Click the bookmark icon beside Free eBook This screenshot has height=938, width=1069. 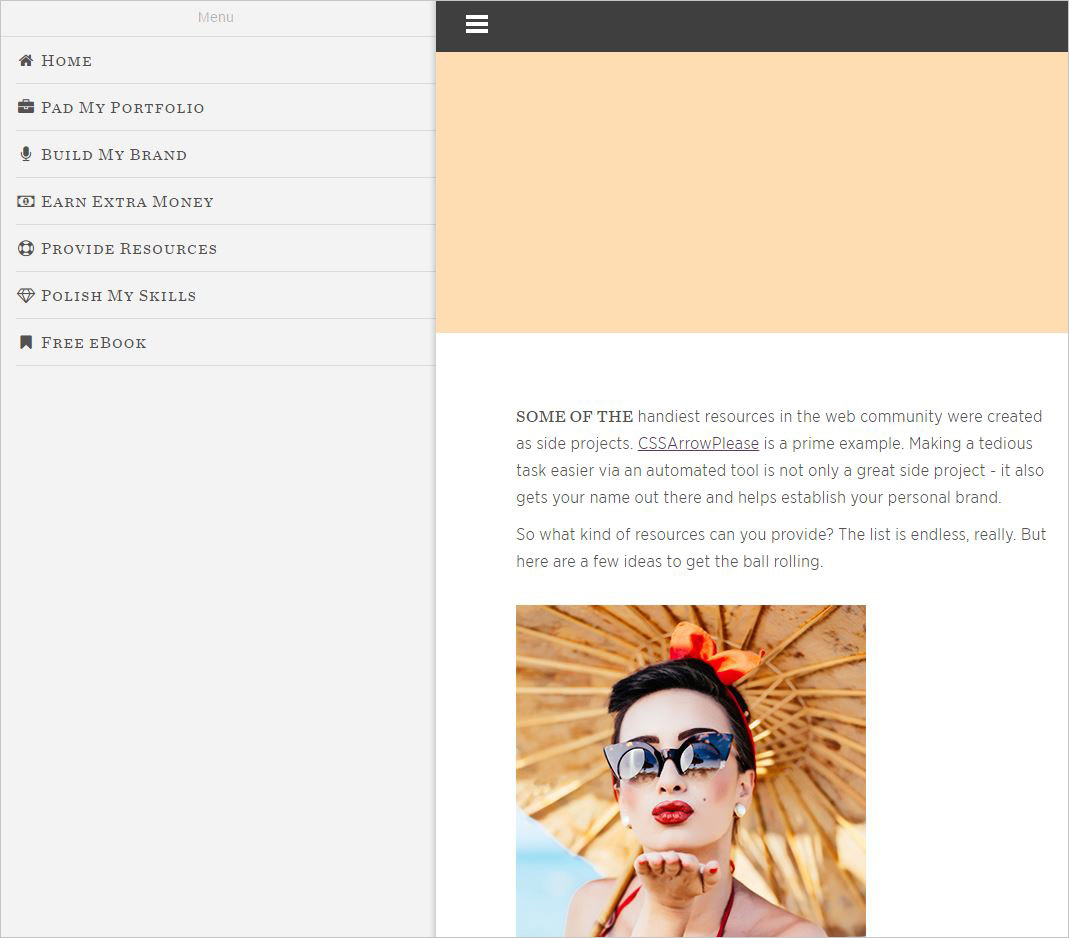pos(26,342)
